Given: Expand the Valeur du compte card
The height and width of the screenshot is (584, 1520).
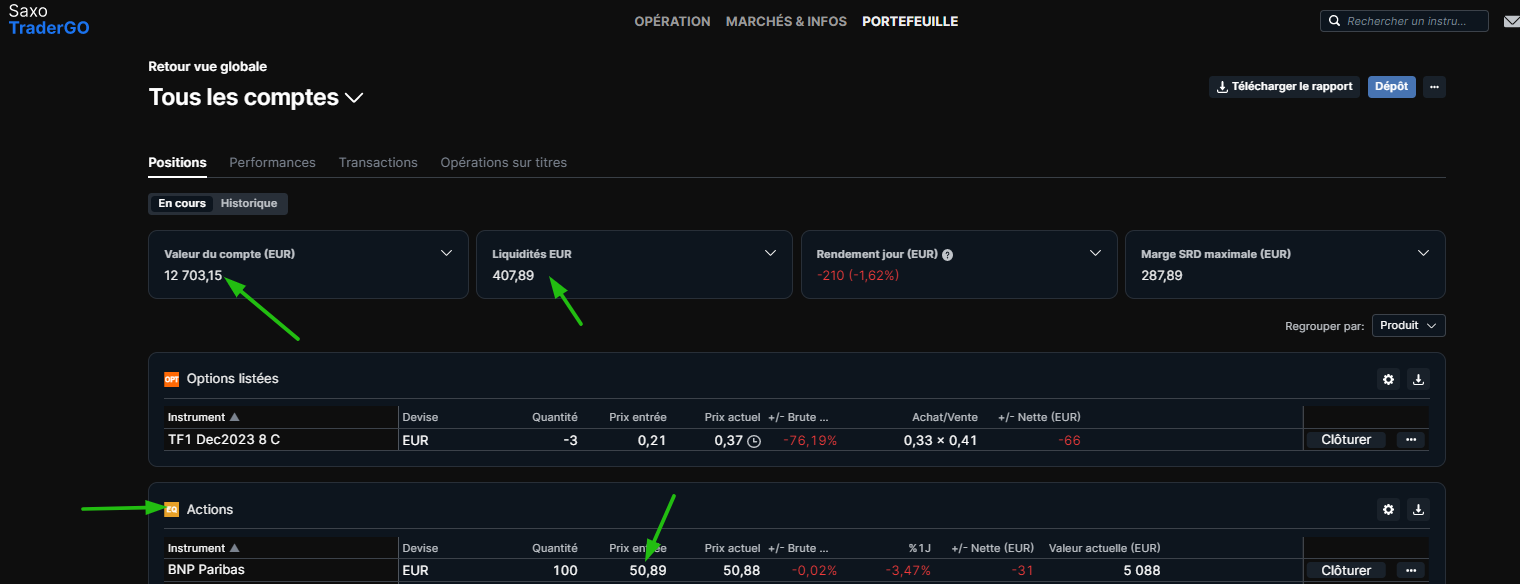Looking at the screenshot, I should pos(446,253).
